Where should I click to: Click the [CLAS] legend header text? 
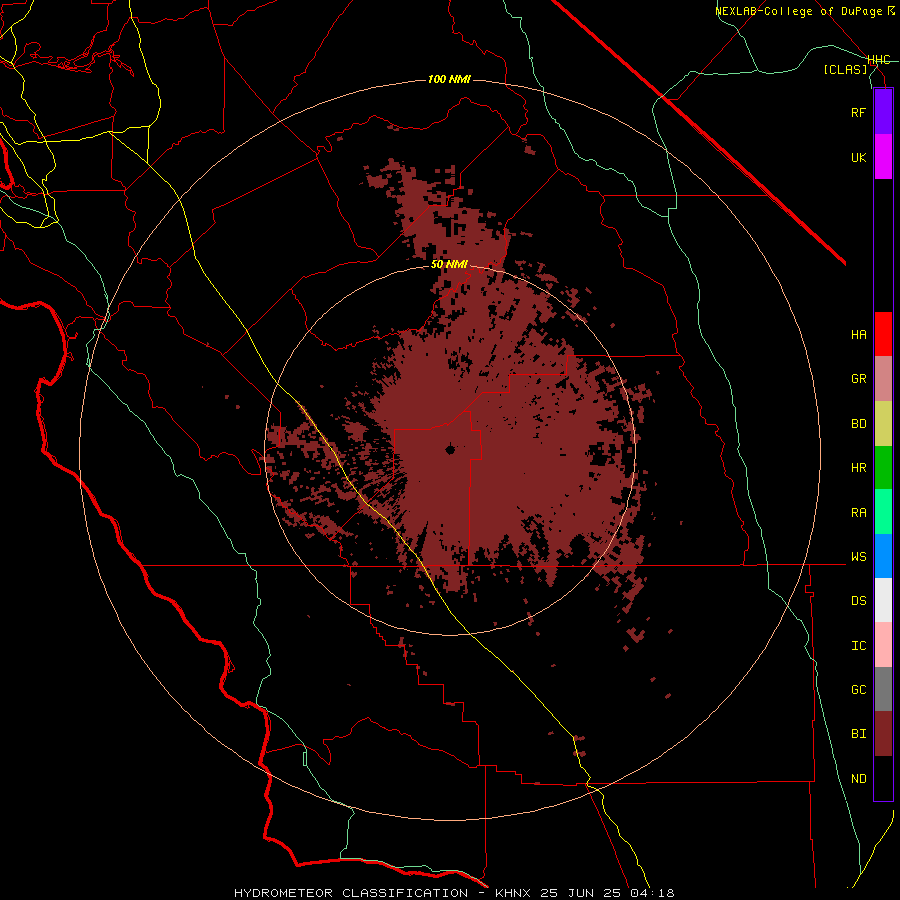coord(845,70)
